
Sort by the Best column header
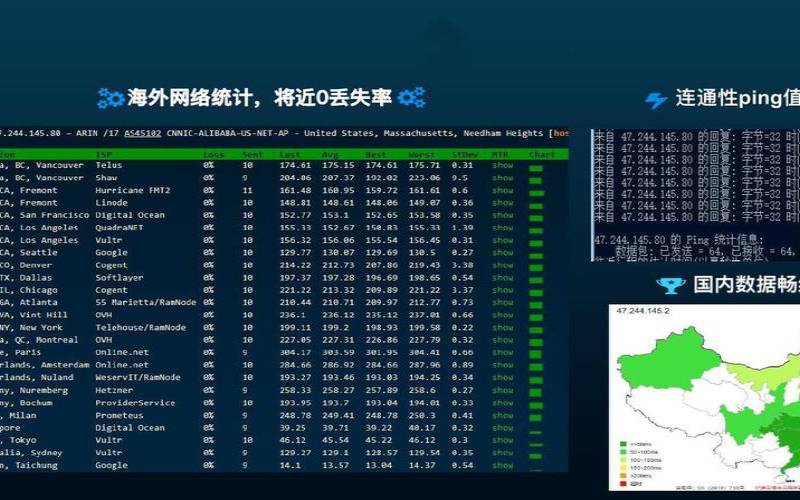[x=376, y=154]
